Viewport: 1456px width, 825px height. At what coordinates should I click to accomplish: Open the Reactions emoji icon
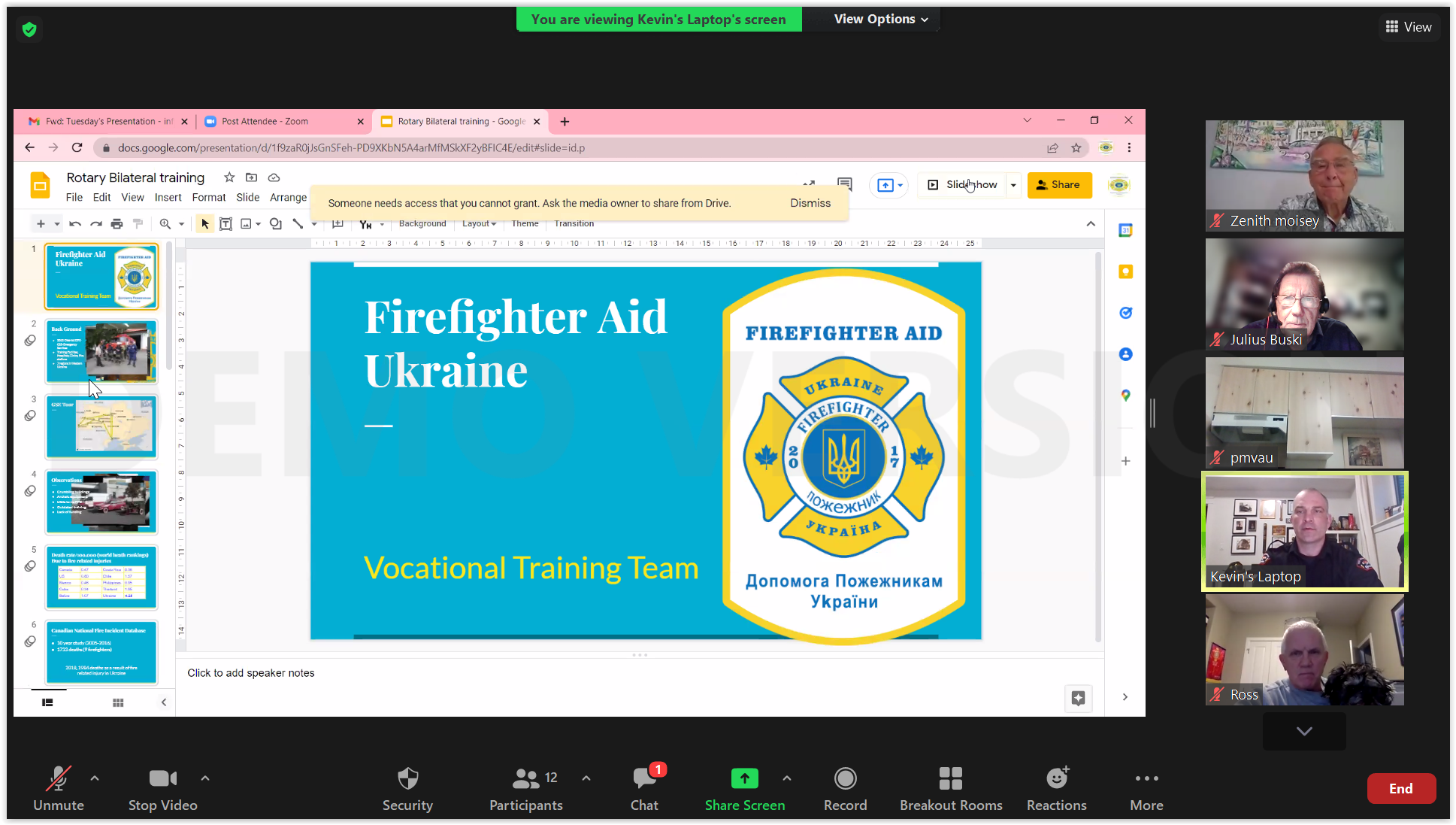tap(1057, 778)
